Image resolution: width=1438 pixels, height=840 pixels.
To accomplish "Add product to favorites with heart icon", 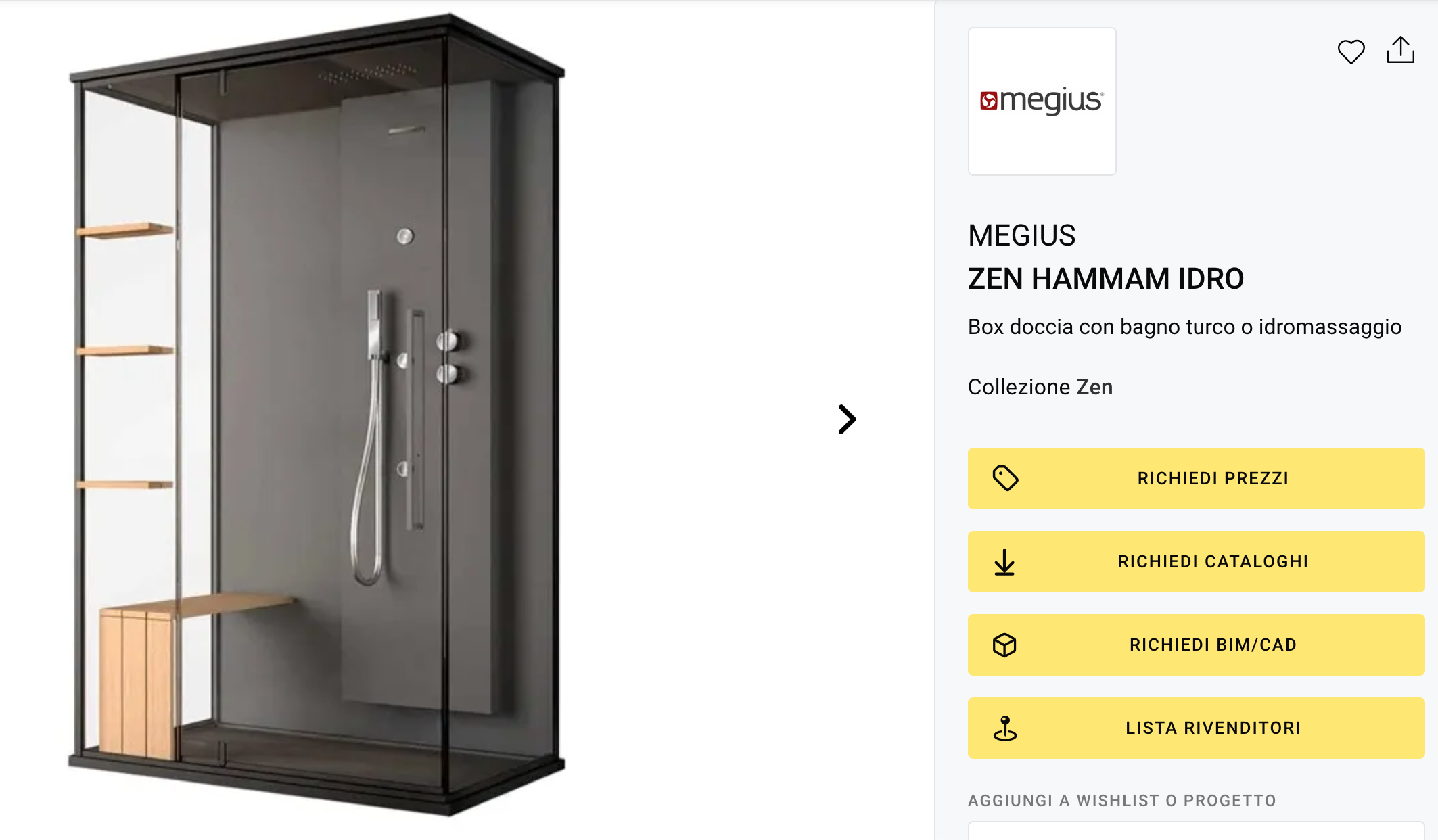I will coord(1351,51).
